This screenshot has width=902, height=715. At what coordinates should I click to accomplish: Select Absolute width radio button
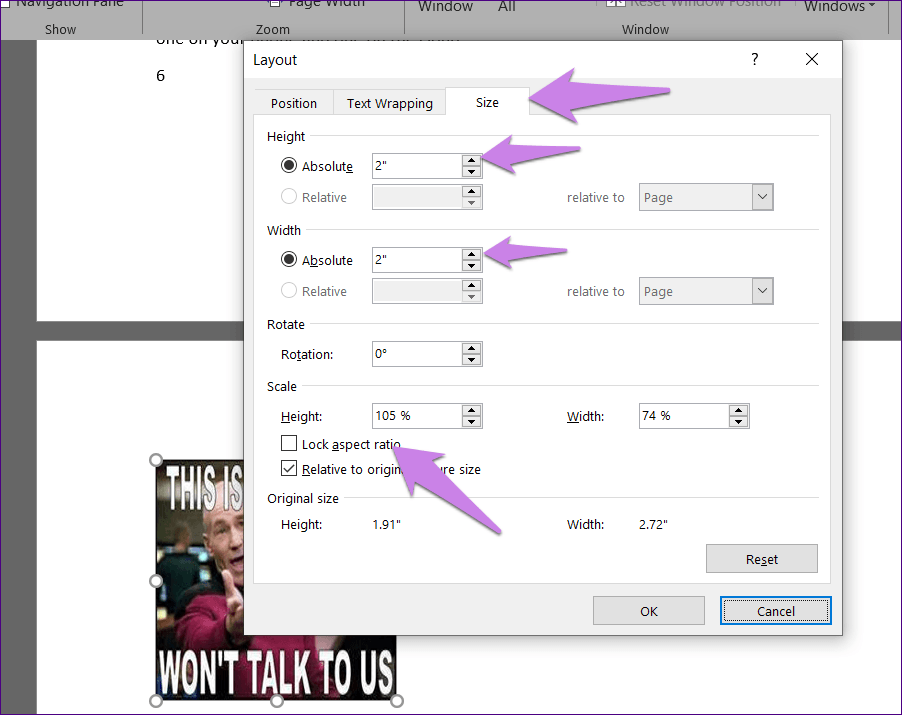click(290, 260)
